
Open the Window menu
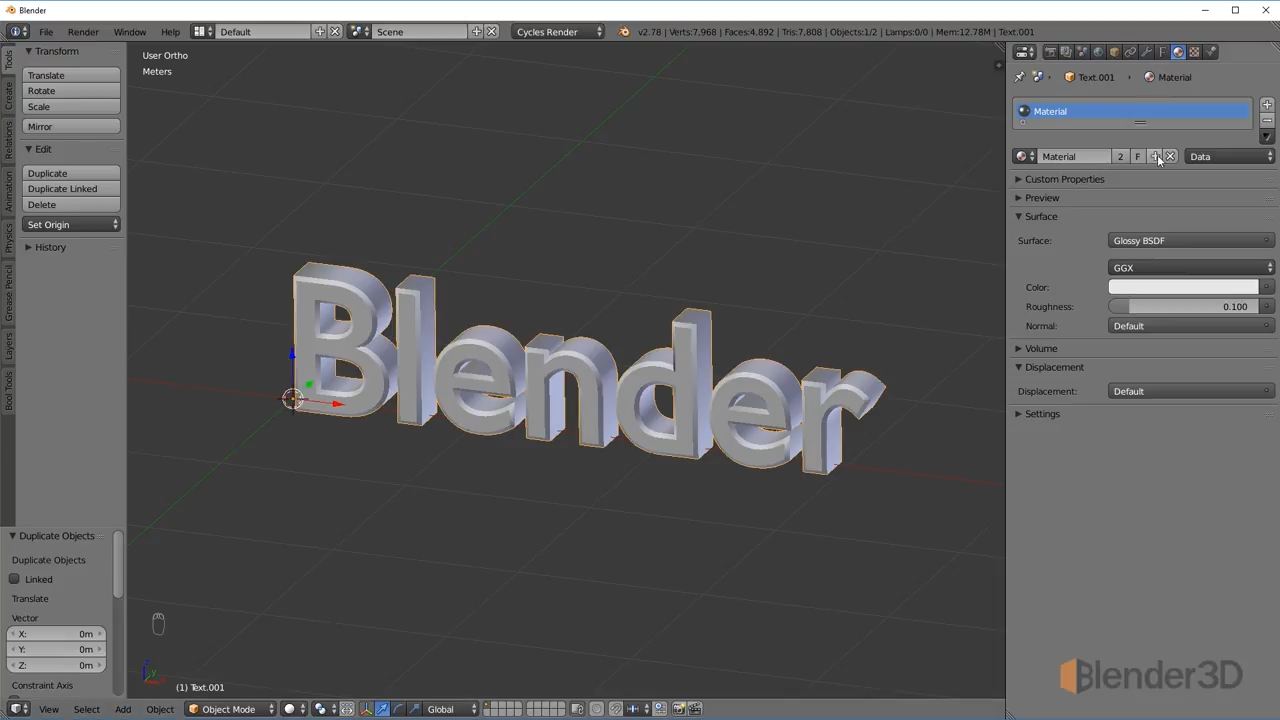click(130, 32)
